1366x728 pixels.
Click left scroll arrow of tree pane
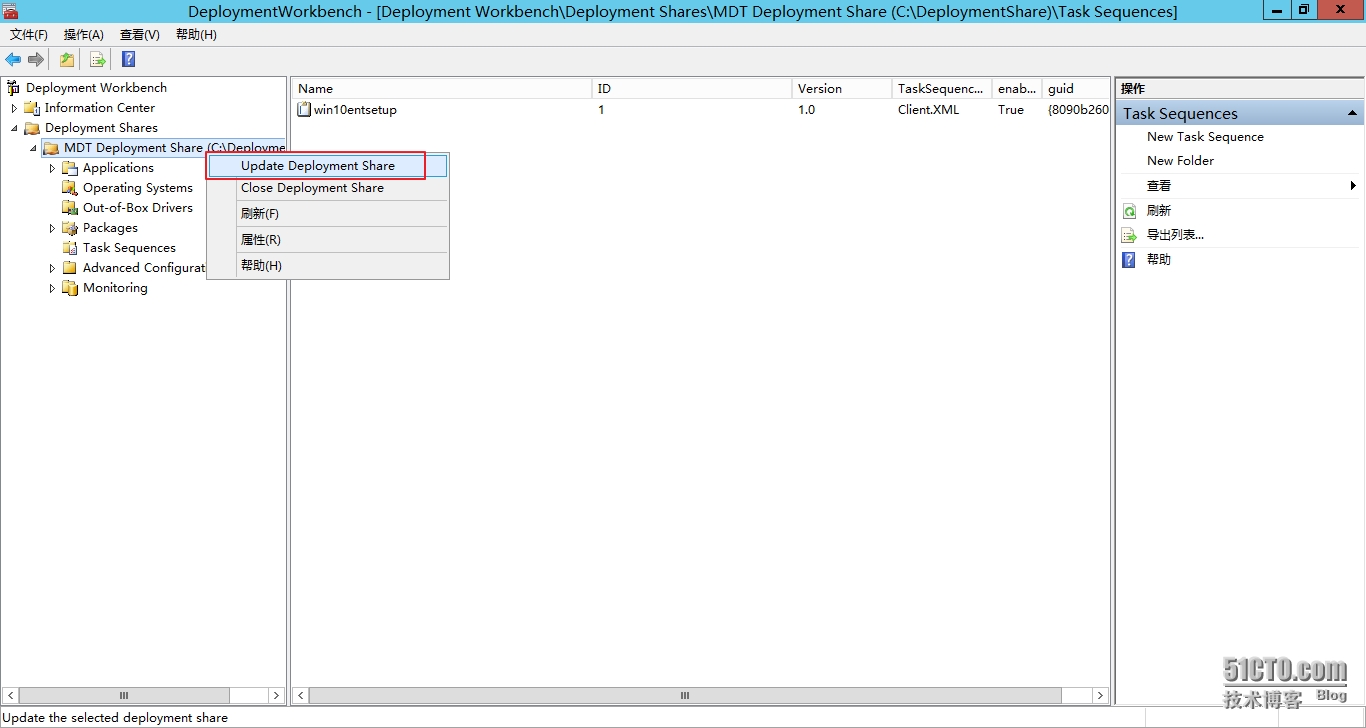coord(11,696)
